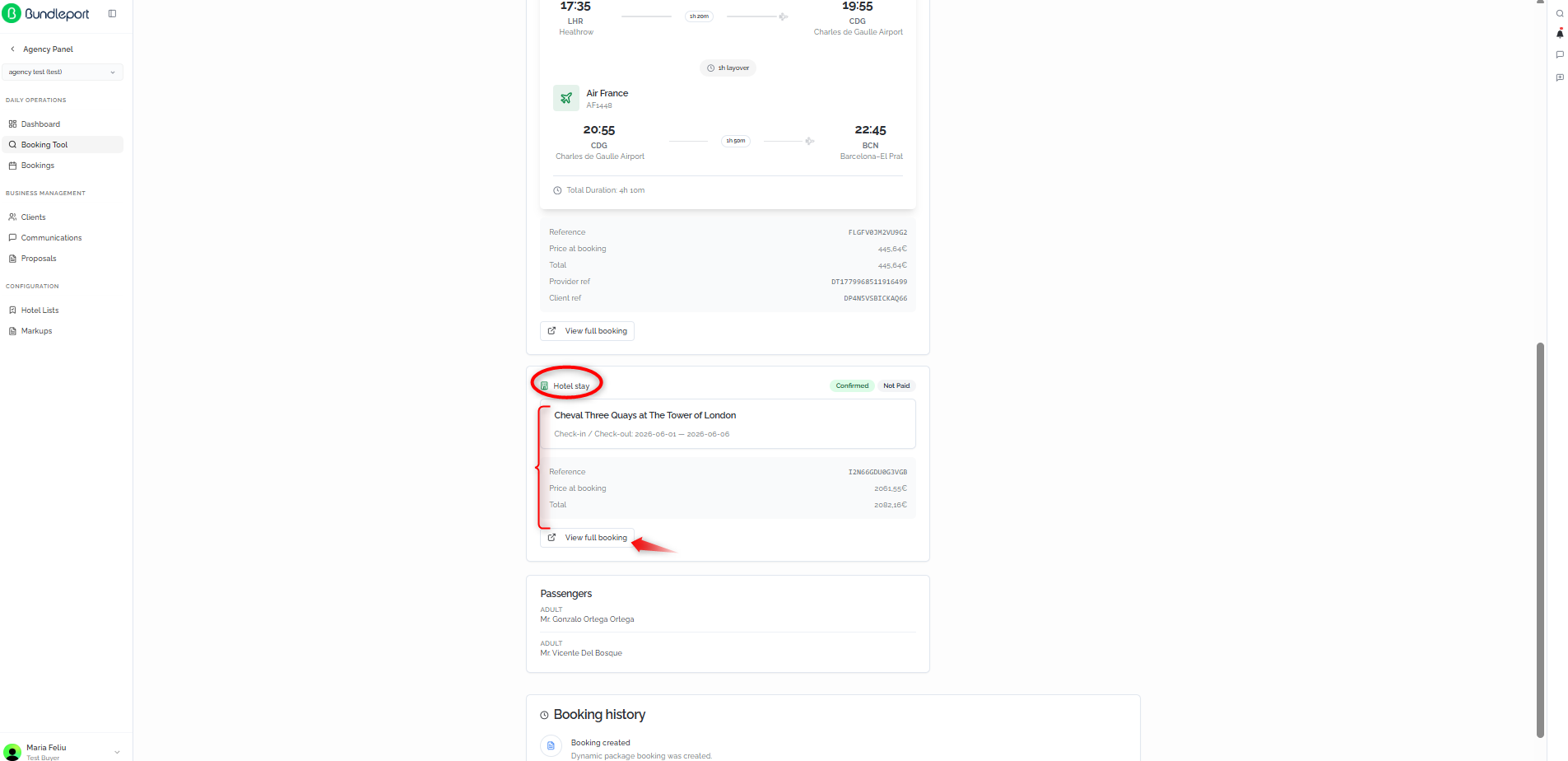This screenshot has width=1568, height=761.
Task: Open the Bookings page
Action: (x=63, y=166)
